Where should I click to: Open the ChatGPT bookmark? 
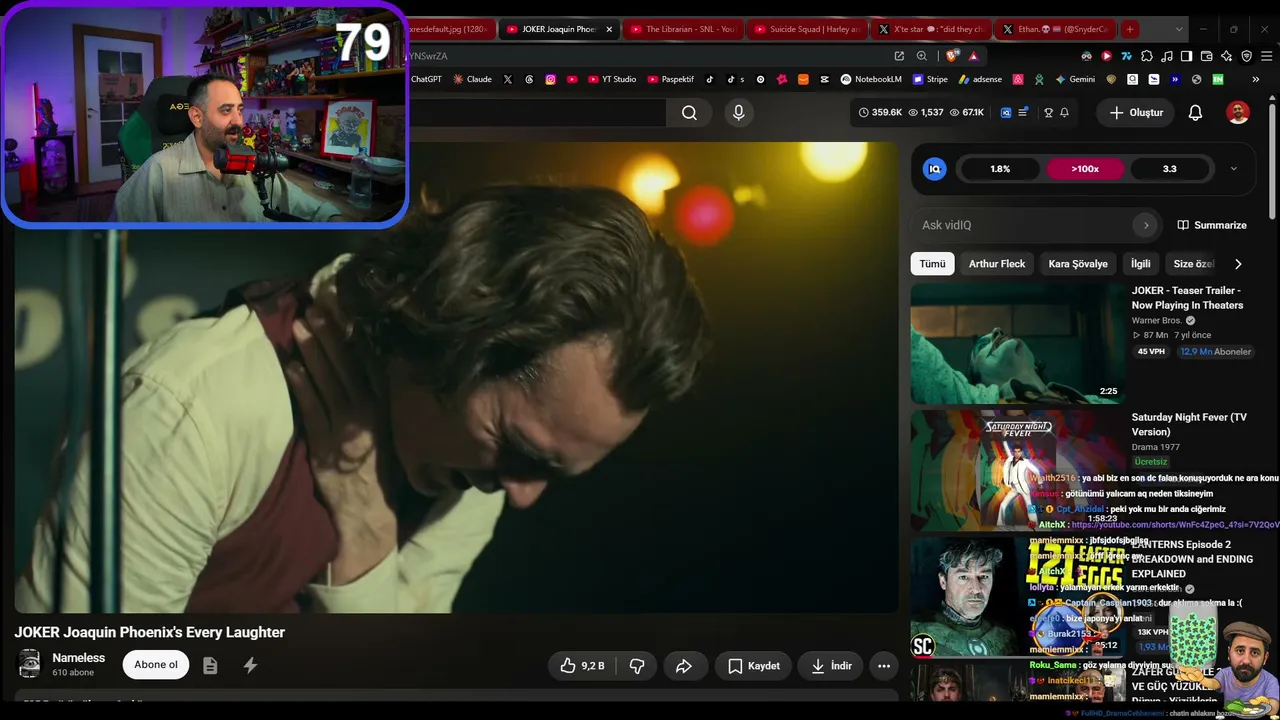[426, 79]
